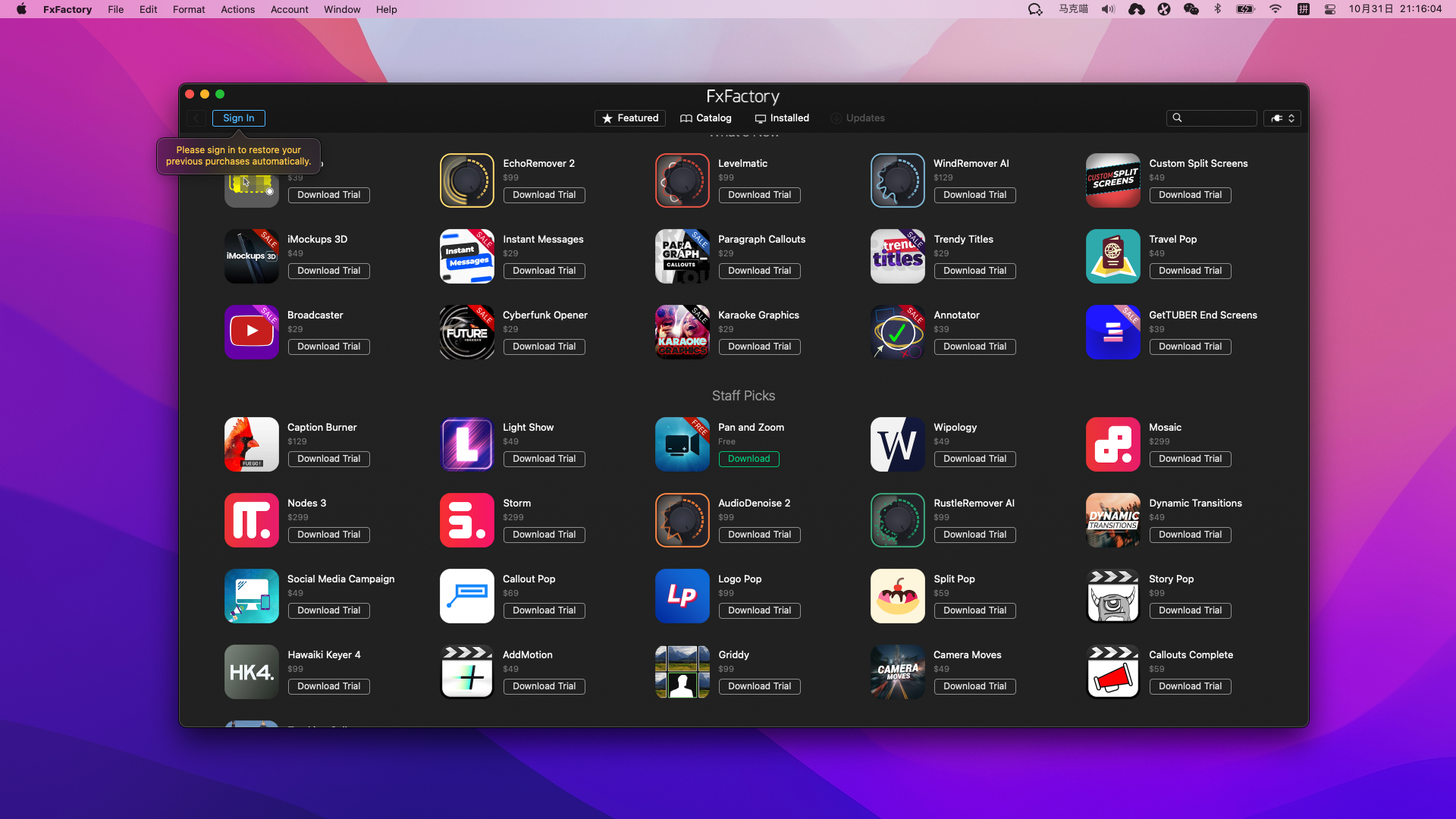Screen dimensions: 1456x819
Task: Download the free Pan and Zoom
Action: [x=748, y=459]
